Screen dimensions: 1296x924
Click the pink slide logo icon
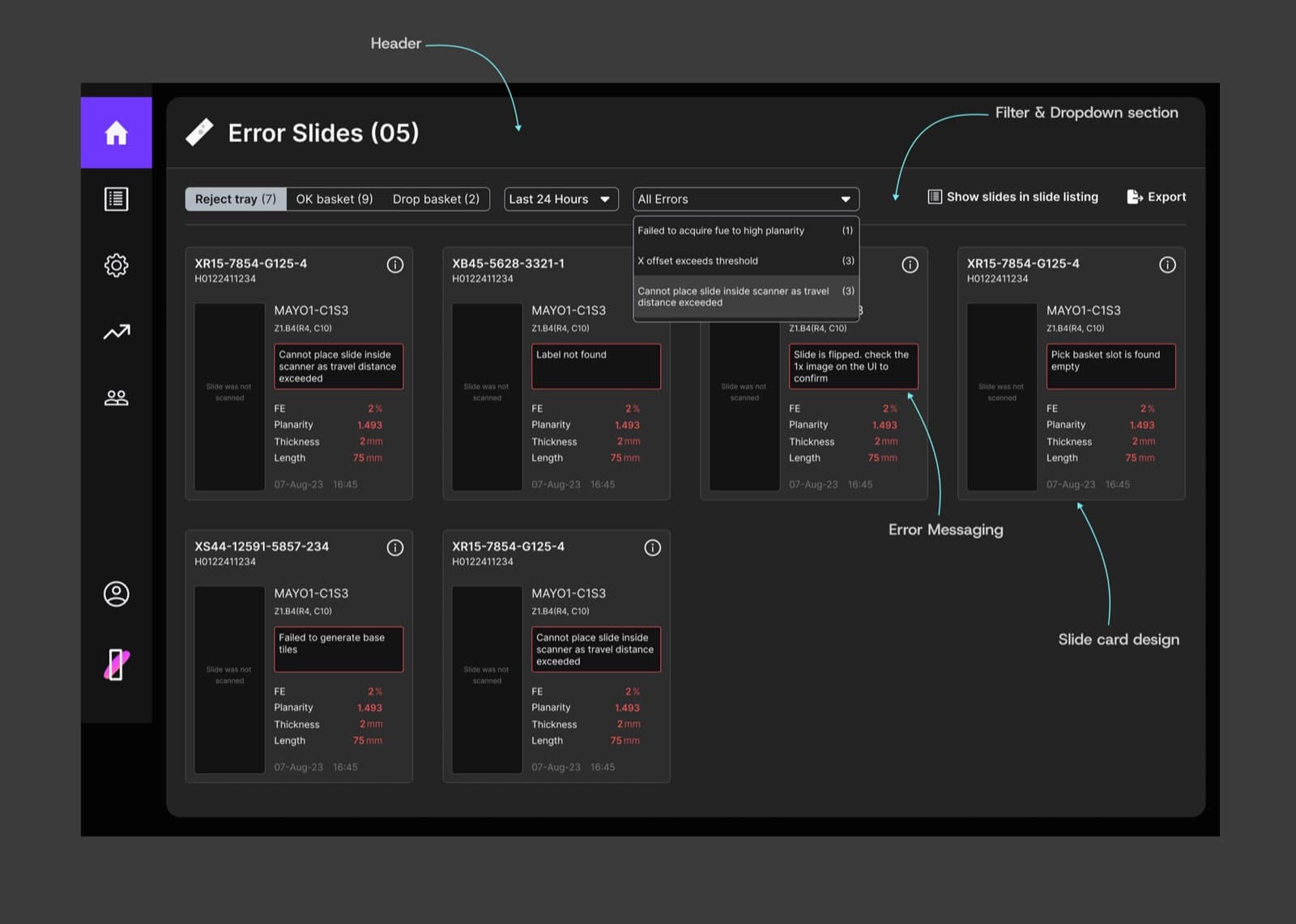click(116, 665)
